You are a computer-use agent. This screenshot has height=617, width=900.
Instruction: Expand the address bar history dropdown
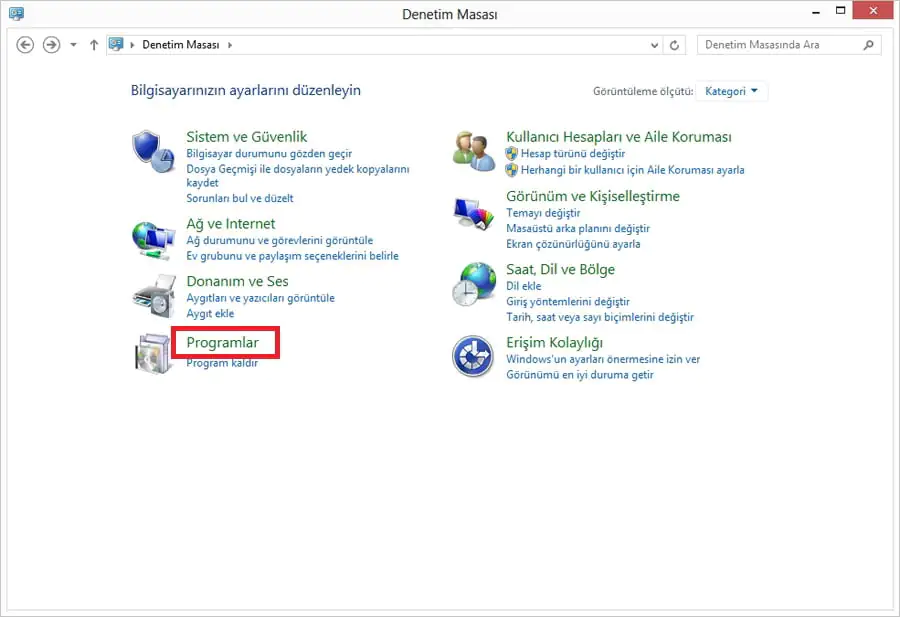point(654,44)
